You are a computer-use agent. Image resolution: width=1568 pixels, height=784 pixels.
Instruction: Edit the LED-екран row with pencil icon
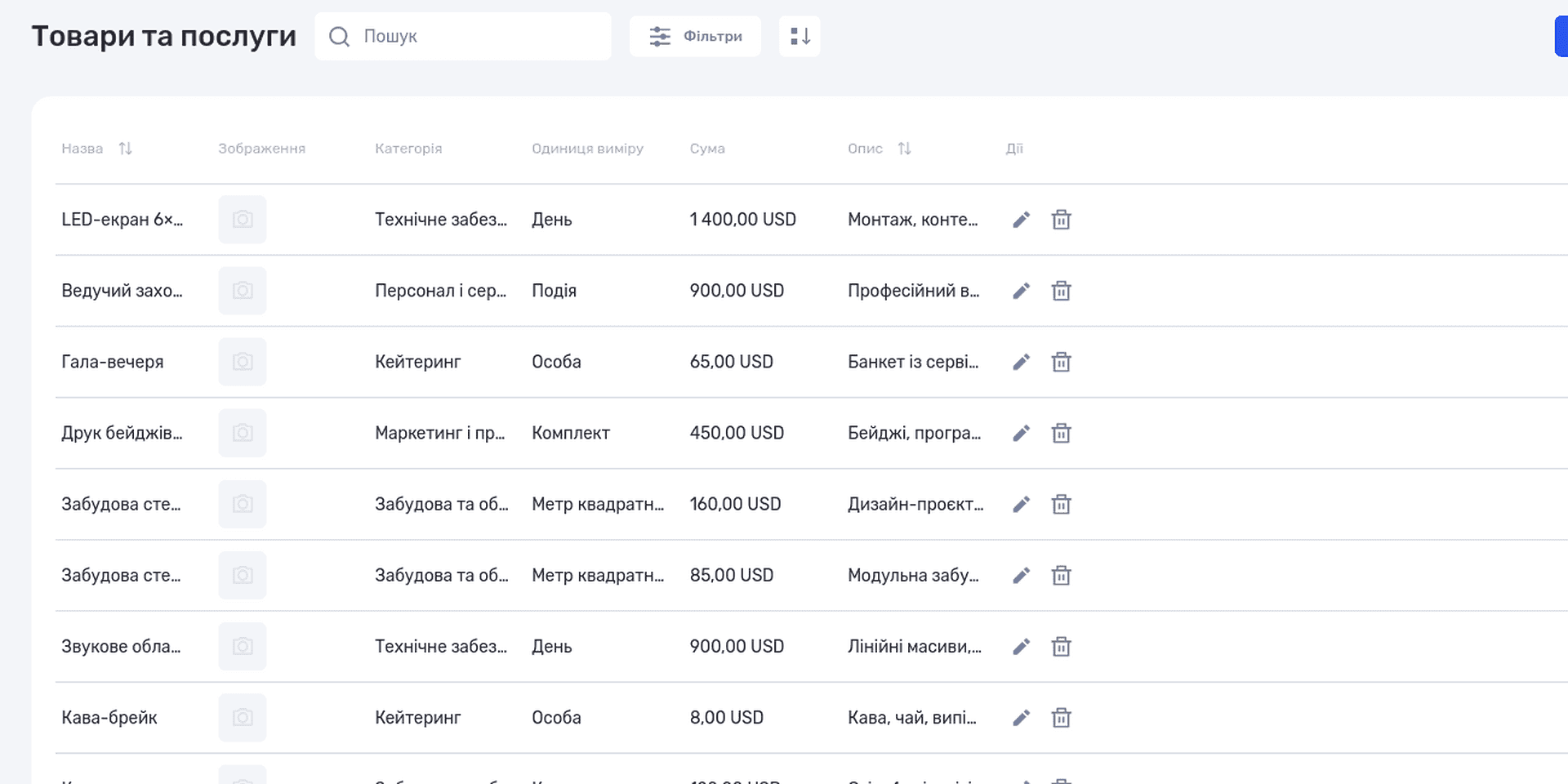1021,220
